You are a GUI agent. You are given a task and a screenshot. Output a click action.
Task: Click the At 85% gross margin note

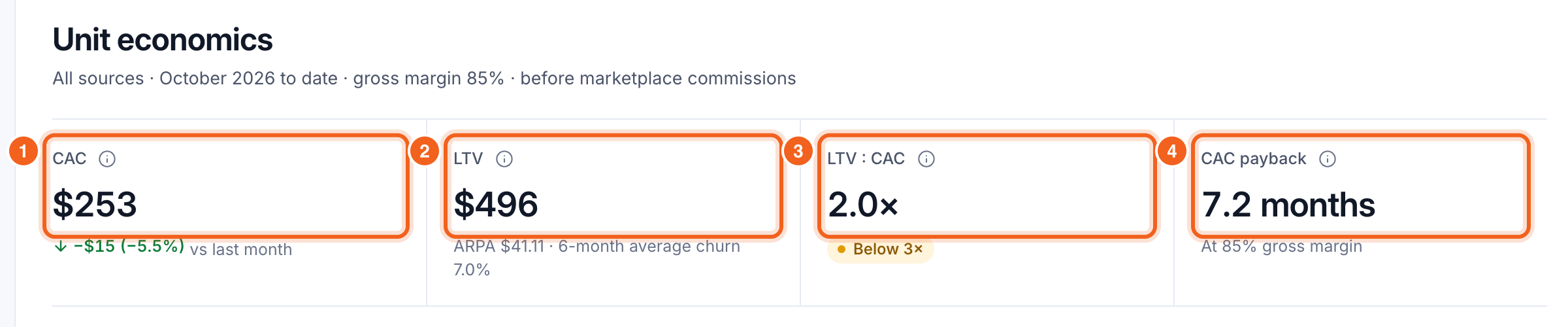[x=1282, y=247]
